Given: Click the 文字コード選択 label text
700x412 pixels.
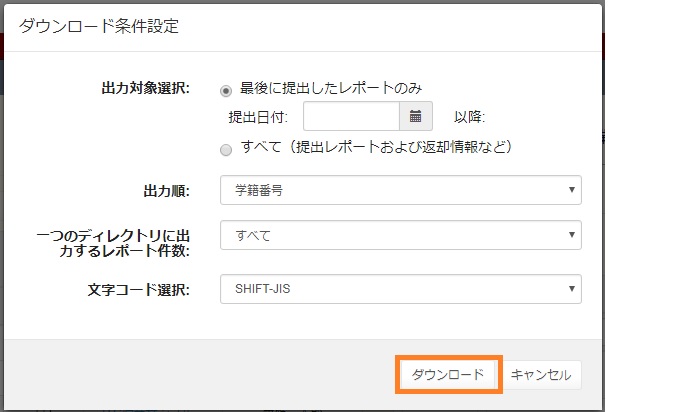Looking at the screenshot, I should pos(146,289).
